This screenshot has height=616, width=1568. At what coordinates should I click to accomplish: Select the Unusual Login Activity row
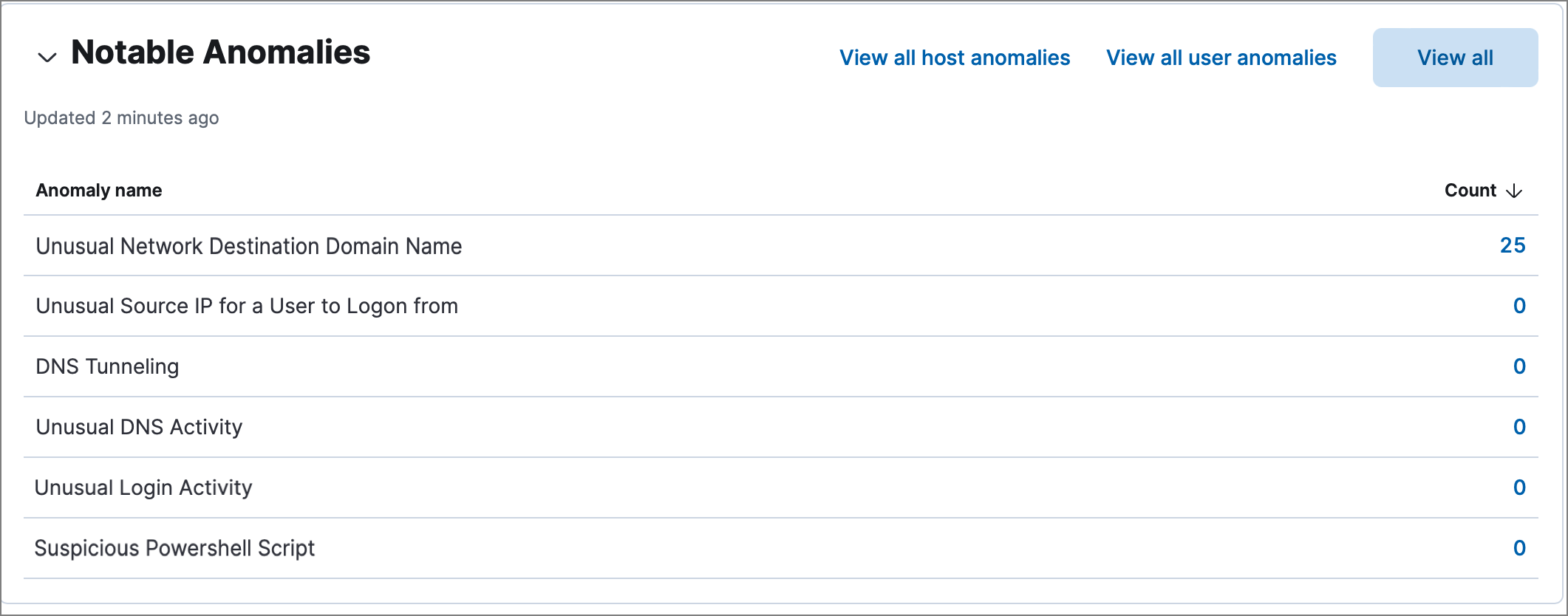pos(143,487)
